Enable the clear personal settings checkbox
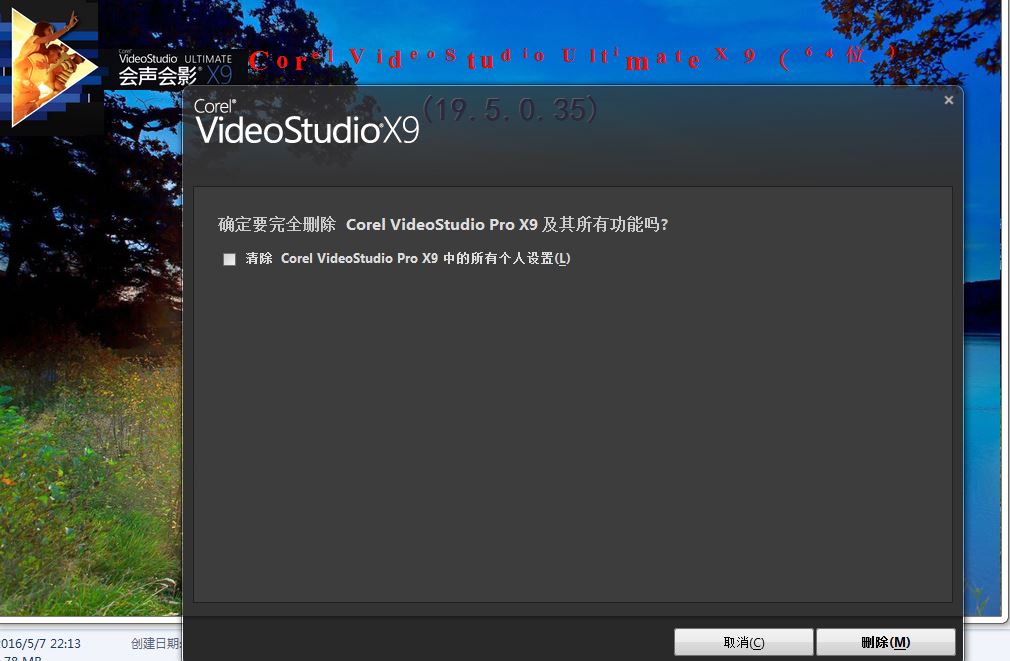 (229, 259)
